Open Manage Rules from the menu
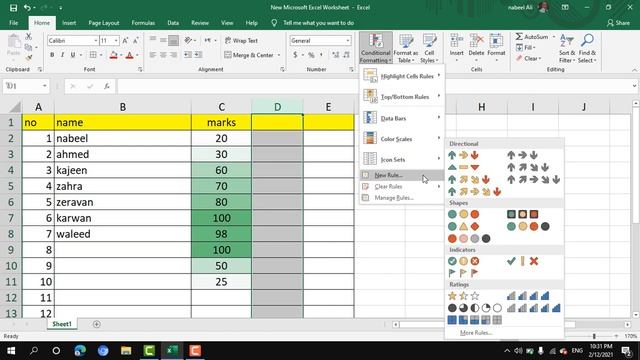640x360 pixels. pos(402,198)
